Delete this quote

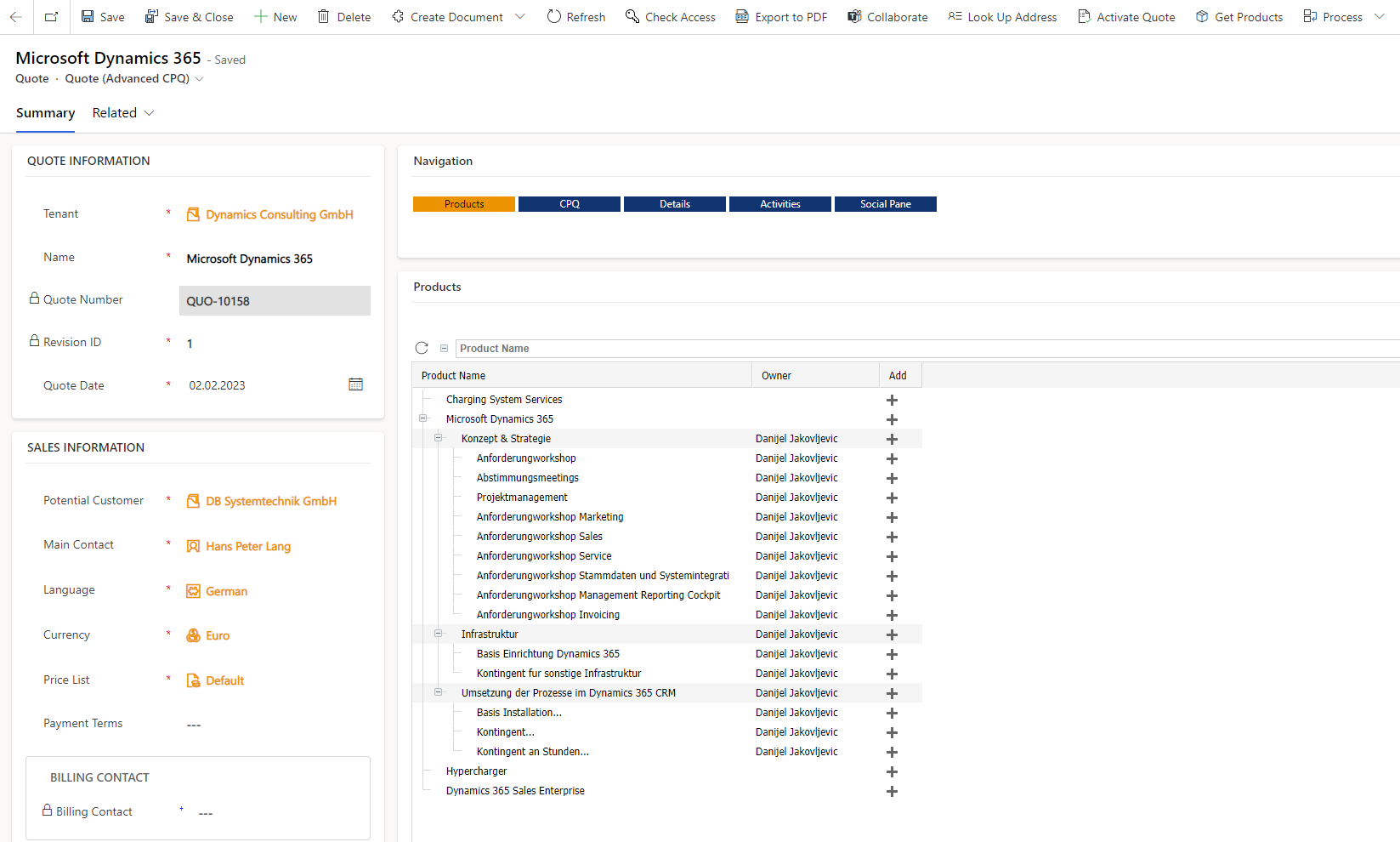[x=344, y=17]
